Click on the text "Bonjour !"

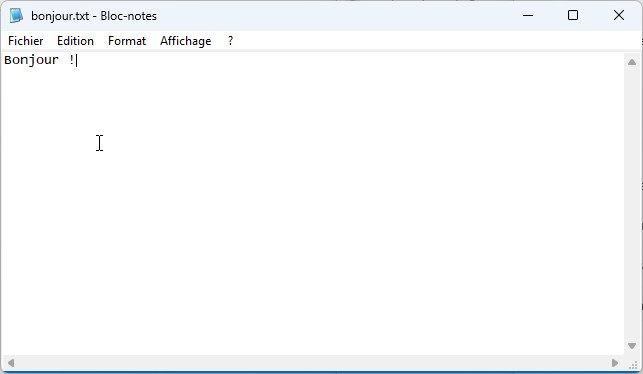pyautogui.click(x=39, y=60)
